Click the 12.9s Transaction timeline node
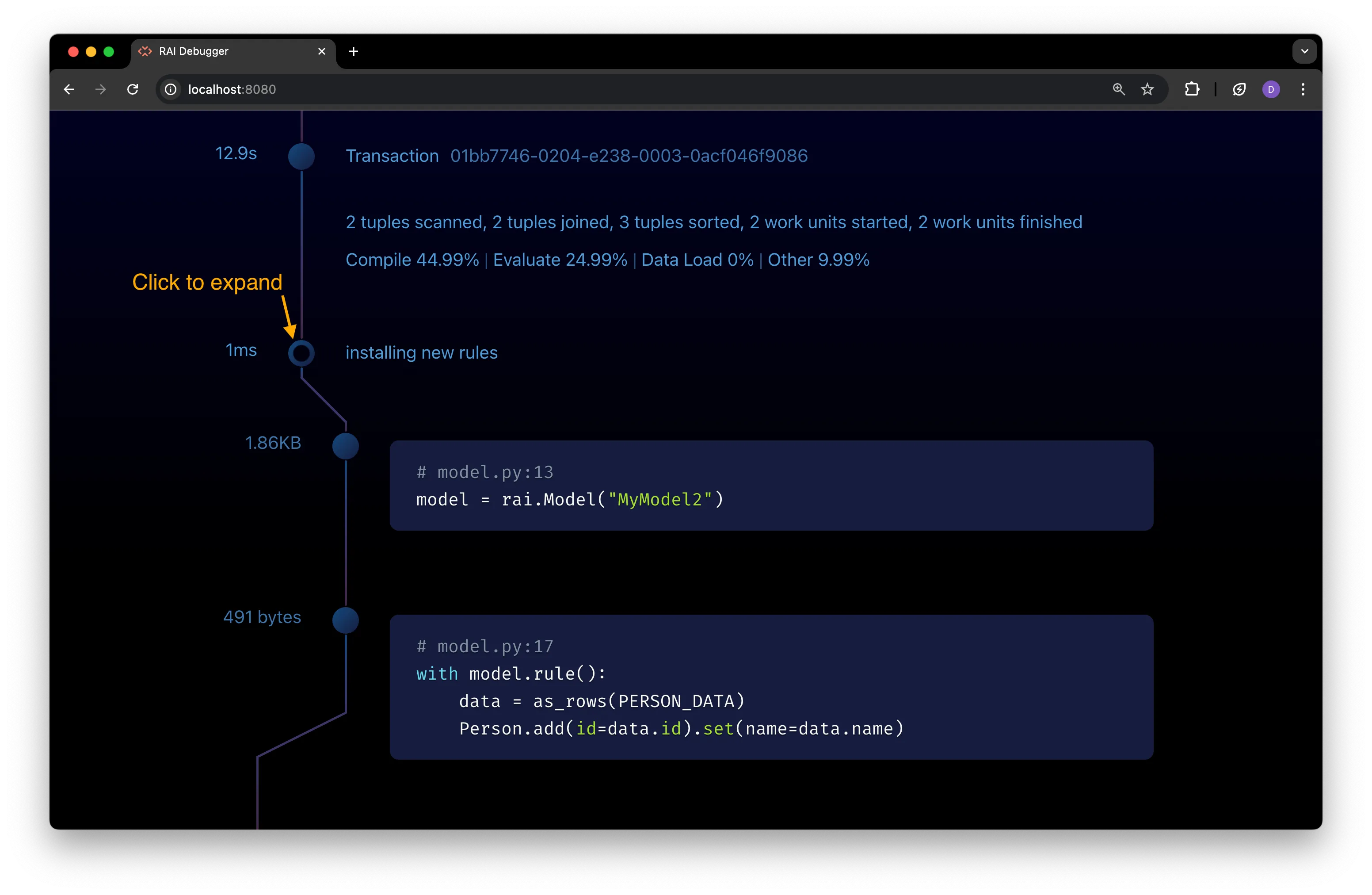 tap(301, 156)
